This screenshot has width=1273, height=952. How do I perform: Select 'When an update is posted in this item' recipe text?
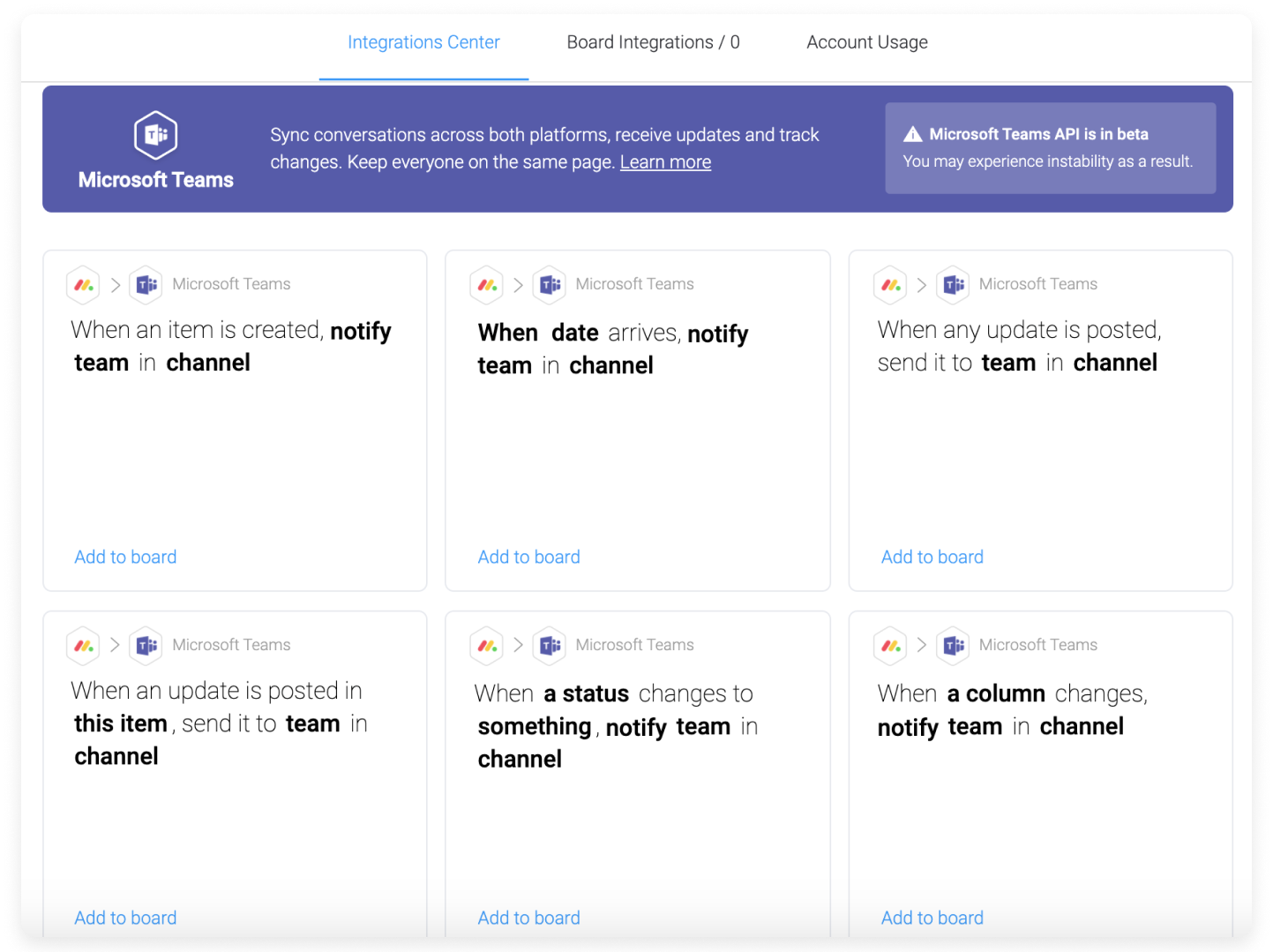(x=220, y=723)
